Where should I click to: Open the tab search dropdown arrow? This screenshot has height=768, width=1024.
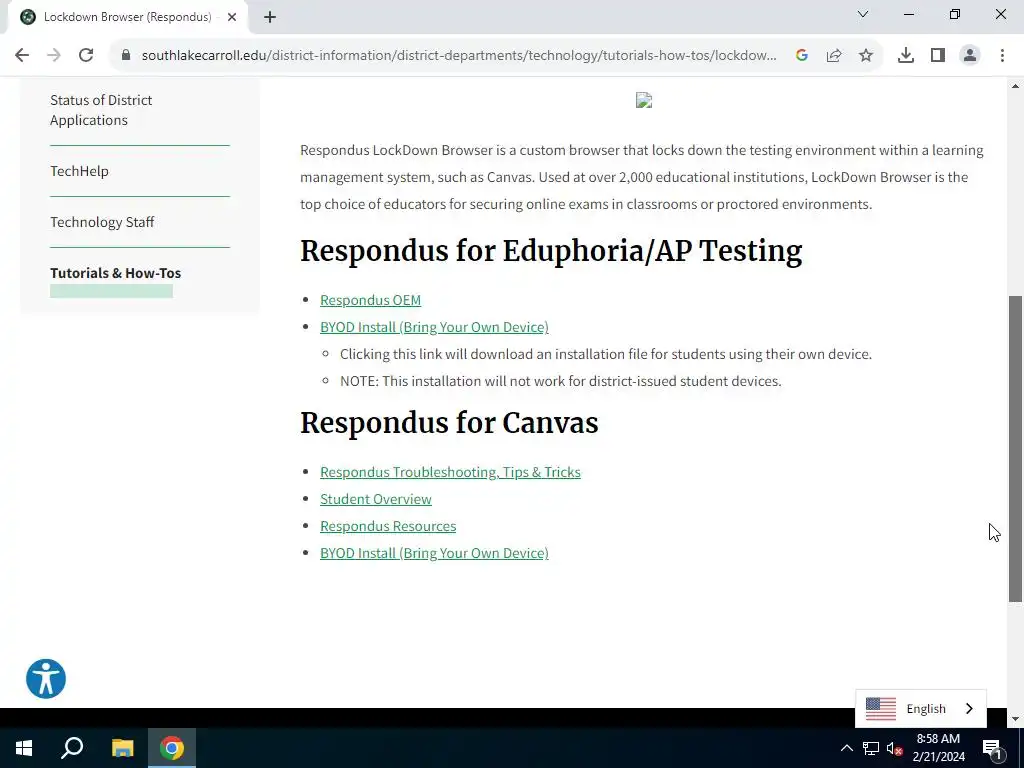pos(863,14)
